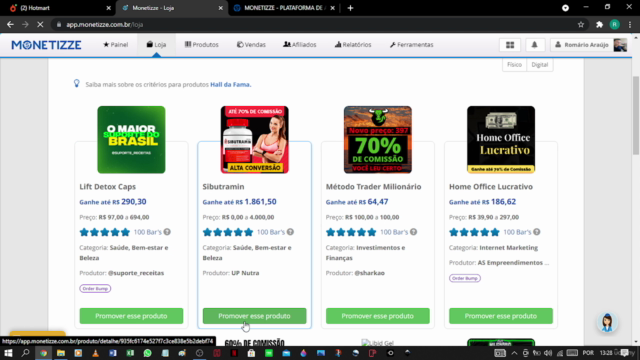
Task: Go forward in the browser
Action: pos(25,24)
